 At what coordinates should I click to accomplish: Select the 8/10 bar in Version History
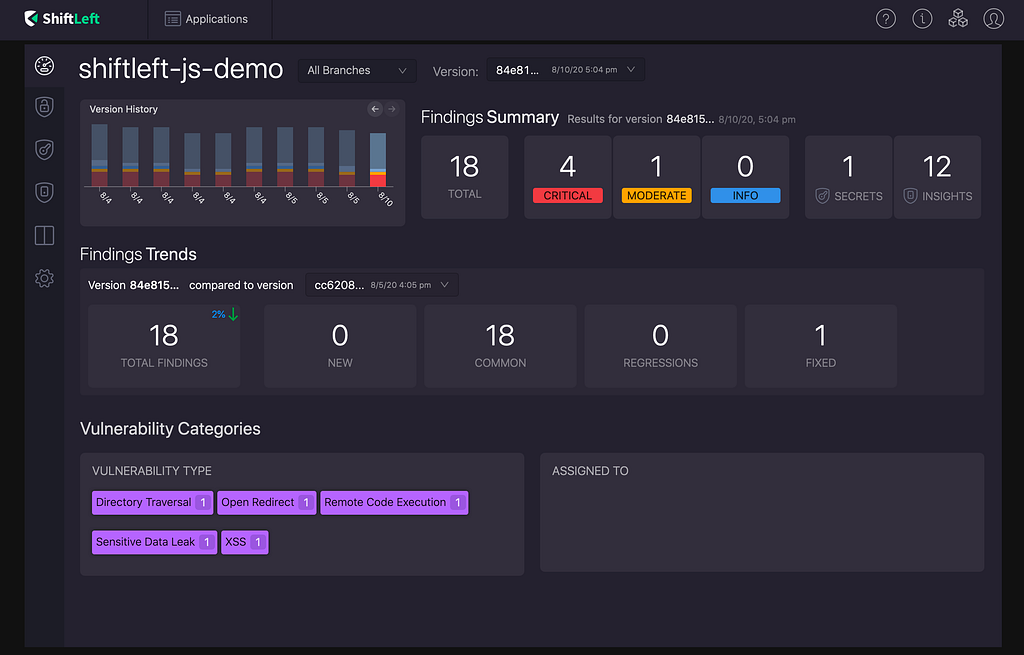point(377,160)
